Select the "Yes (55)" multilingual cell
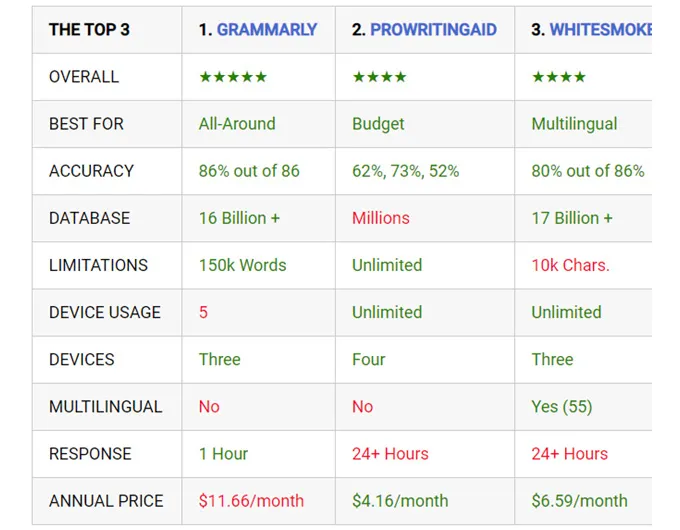The image size is (680, 530). [562, 407]
